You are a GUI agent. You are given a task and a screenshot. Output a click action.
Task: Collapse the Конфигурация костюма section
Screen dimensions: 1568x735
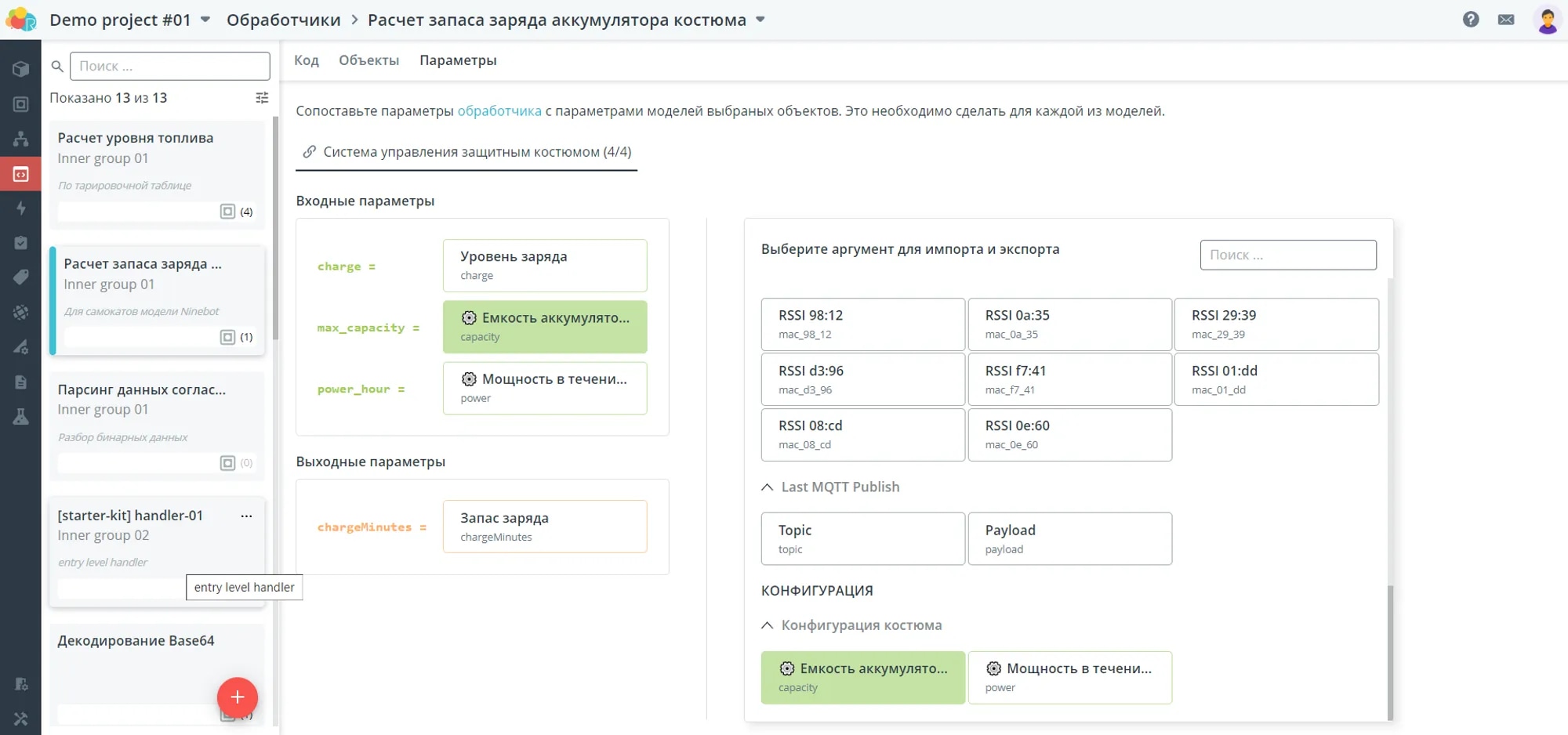coord(768,625)
